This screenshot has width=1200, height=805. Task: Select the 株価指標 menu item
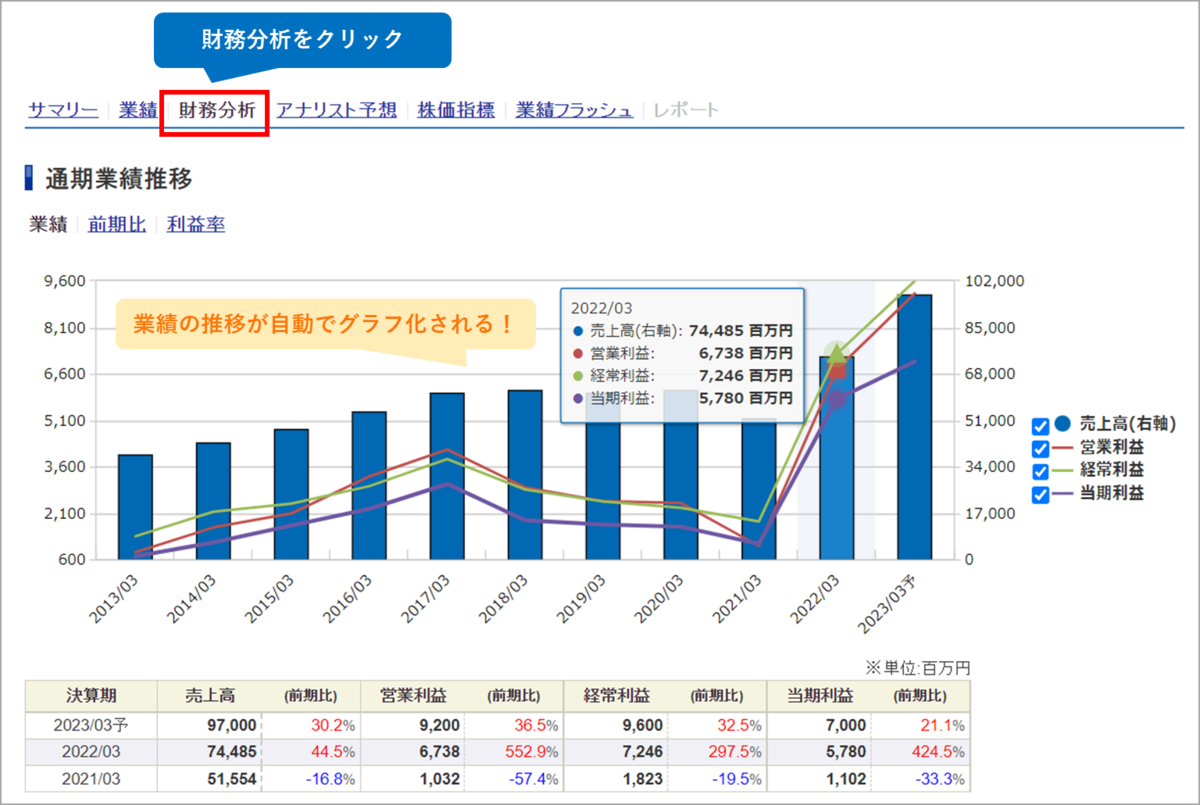[456, 110]
